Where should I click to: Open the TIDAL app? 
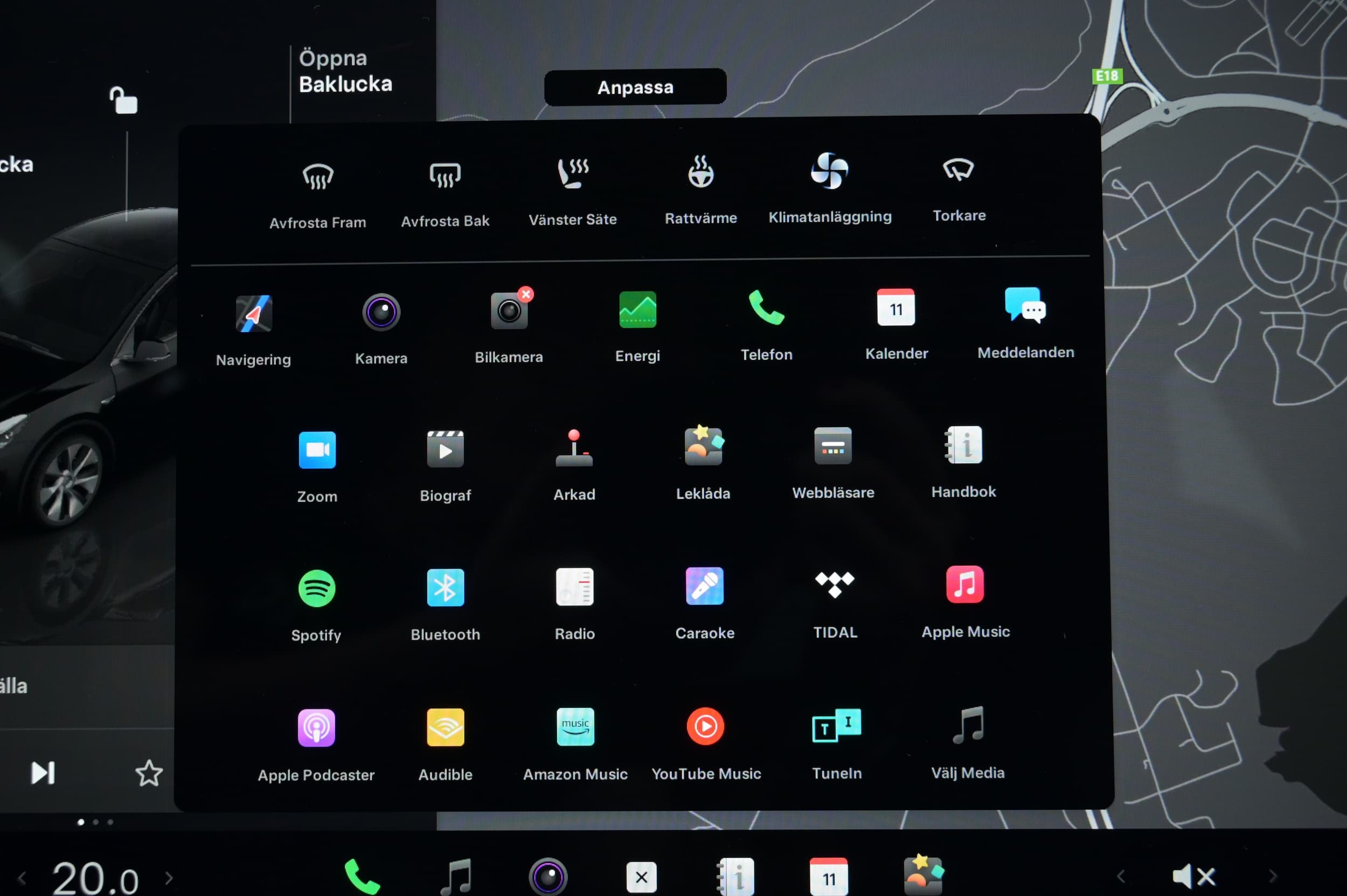tap(835, 585)
